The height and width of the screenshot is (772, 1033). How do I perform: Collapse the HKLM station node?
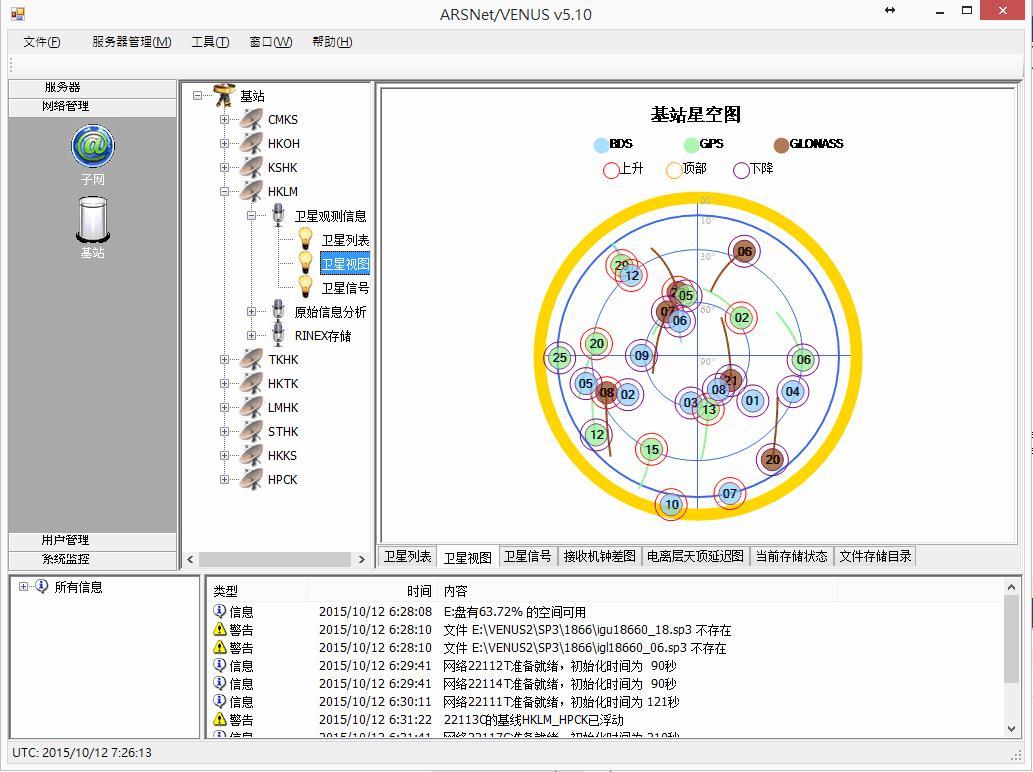(x=225, y=191)
